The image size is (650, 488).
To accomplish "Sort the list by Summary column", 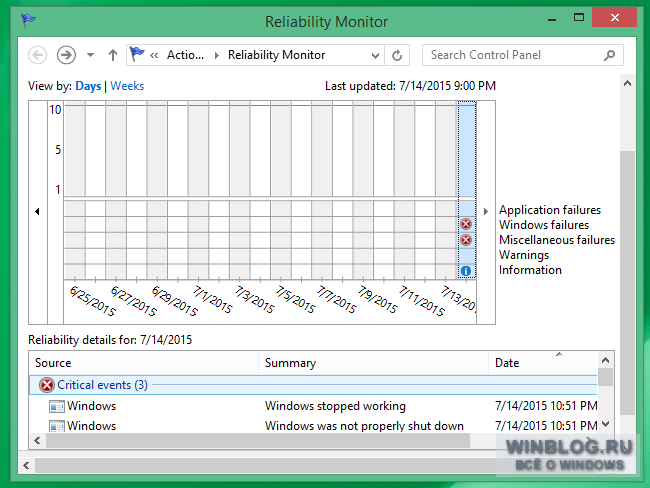I will pos(374,363).
